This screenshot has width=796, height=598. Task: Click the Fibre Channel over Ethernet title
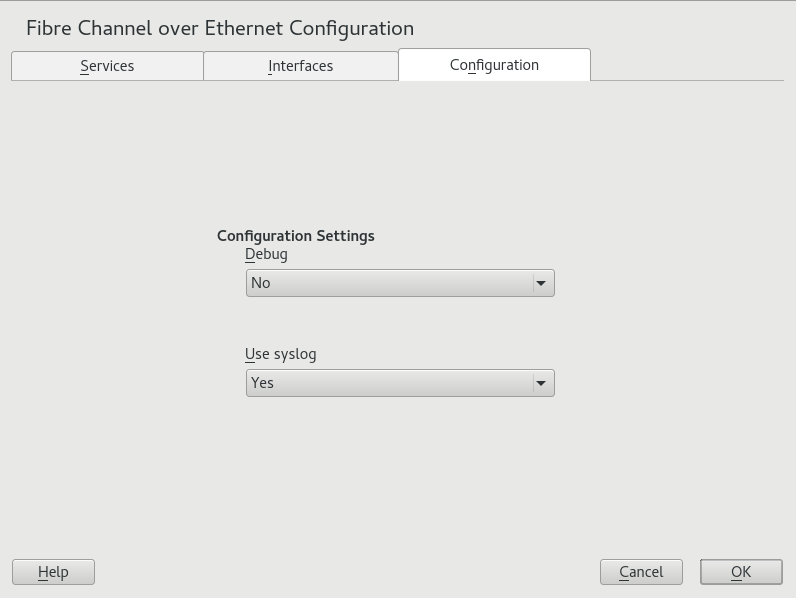point(220,28)
